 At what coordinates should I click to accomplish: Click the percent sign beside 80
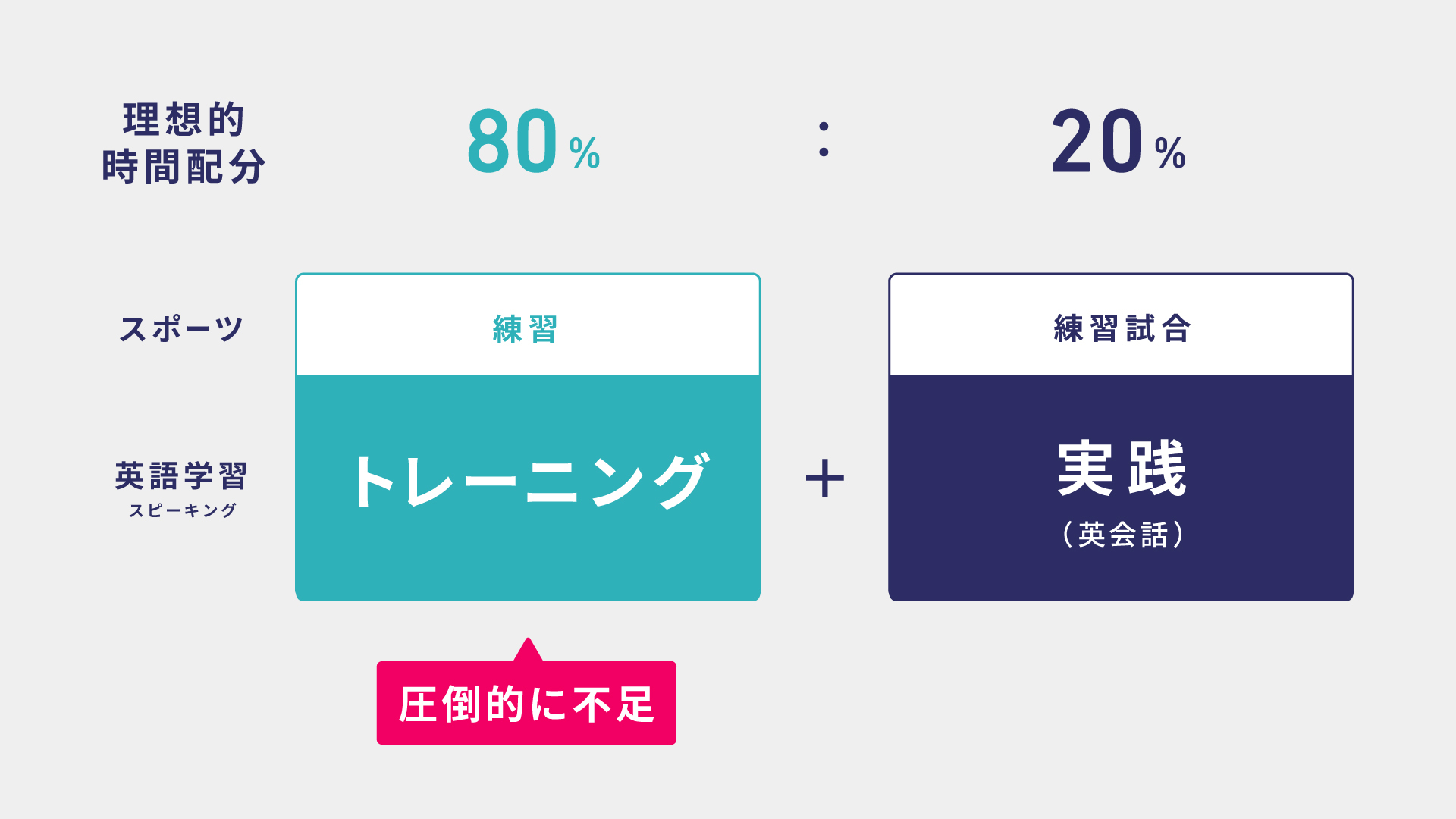[x=585, y=153]
